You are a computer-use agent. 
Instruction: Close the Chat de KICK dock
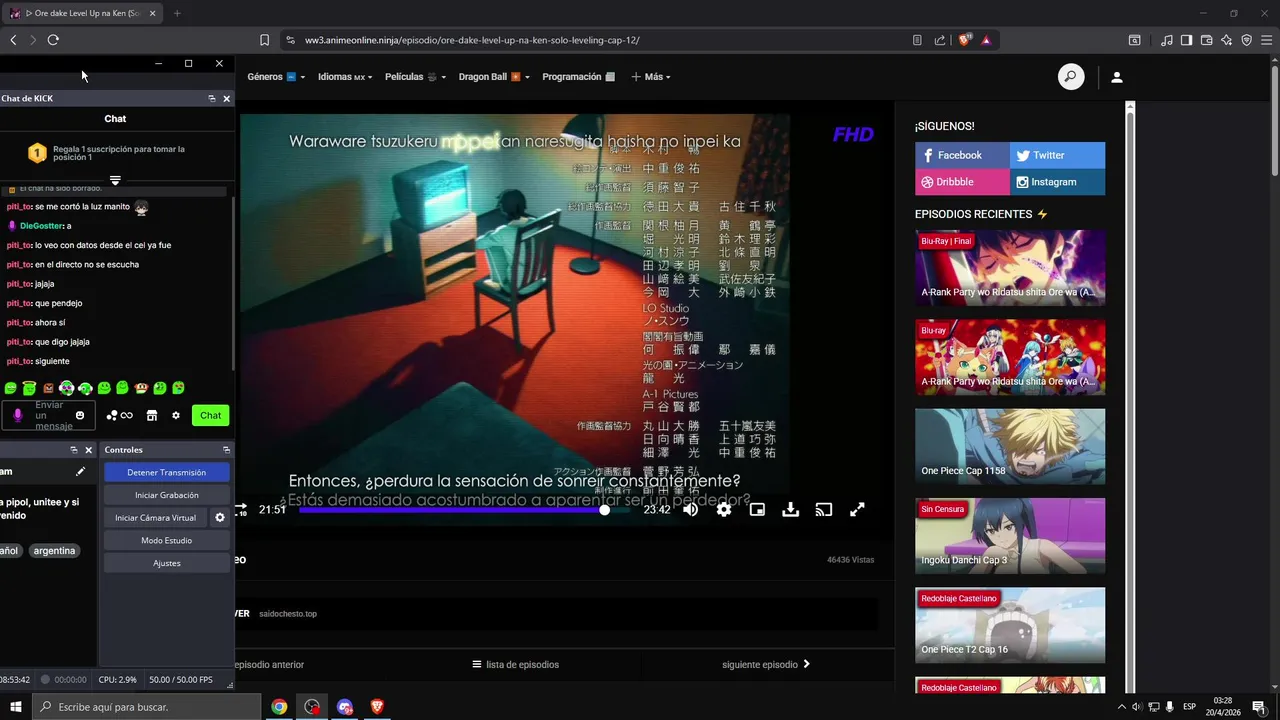226,98
